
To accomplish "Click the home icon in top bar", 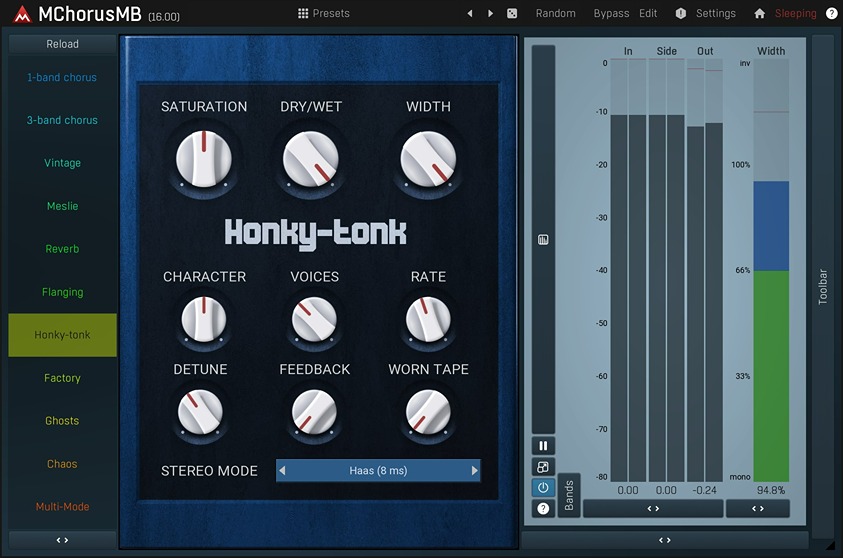I will (759, 13).
